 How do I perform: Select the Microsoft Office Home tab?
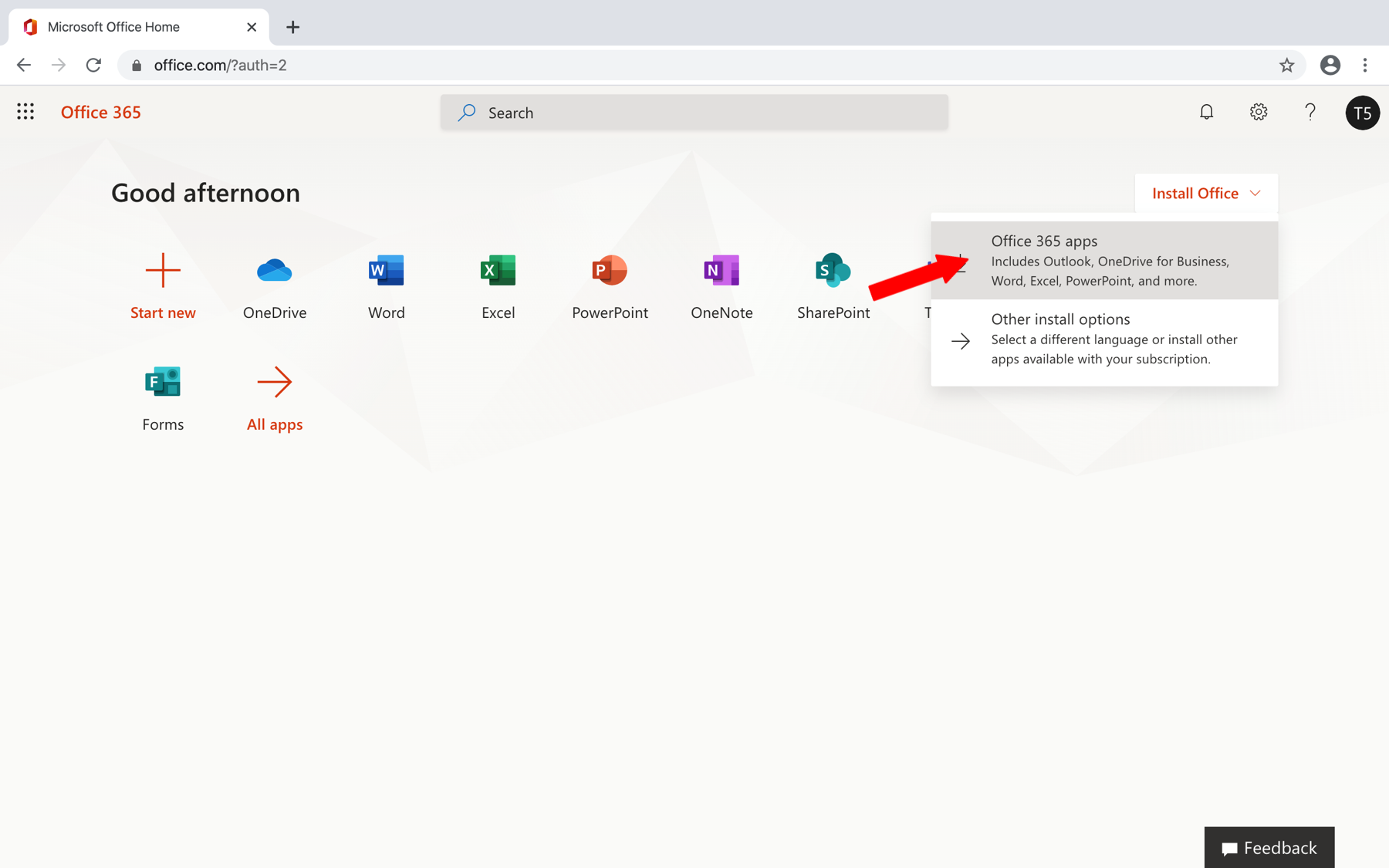tap(139, 27)
